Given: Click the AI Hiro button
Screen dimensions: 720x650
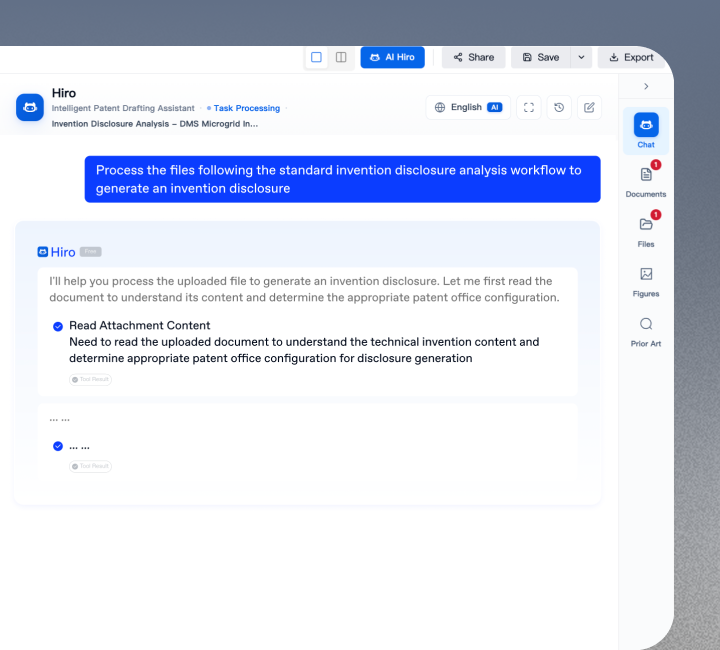Looking at the screenshot, I should coord(392,58).
